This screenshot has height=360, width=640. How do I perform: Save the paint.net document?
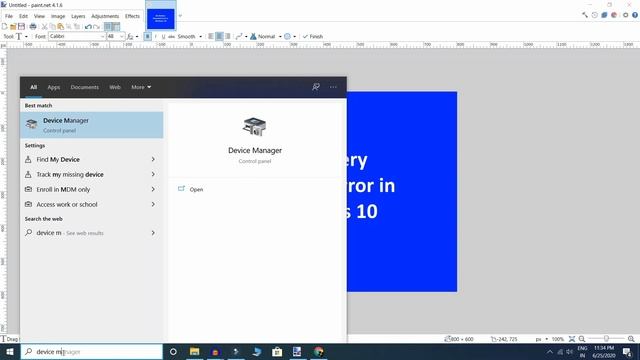[21, 27]
